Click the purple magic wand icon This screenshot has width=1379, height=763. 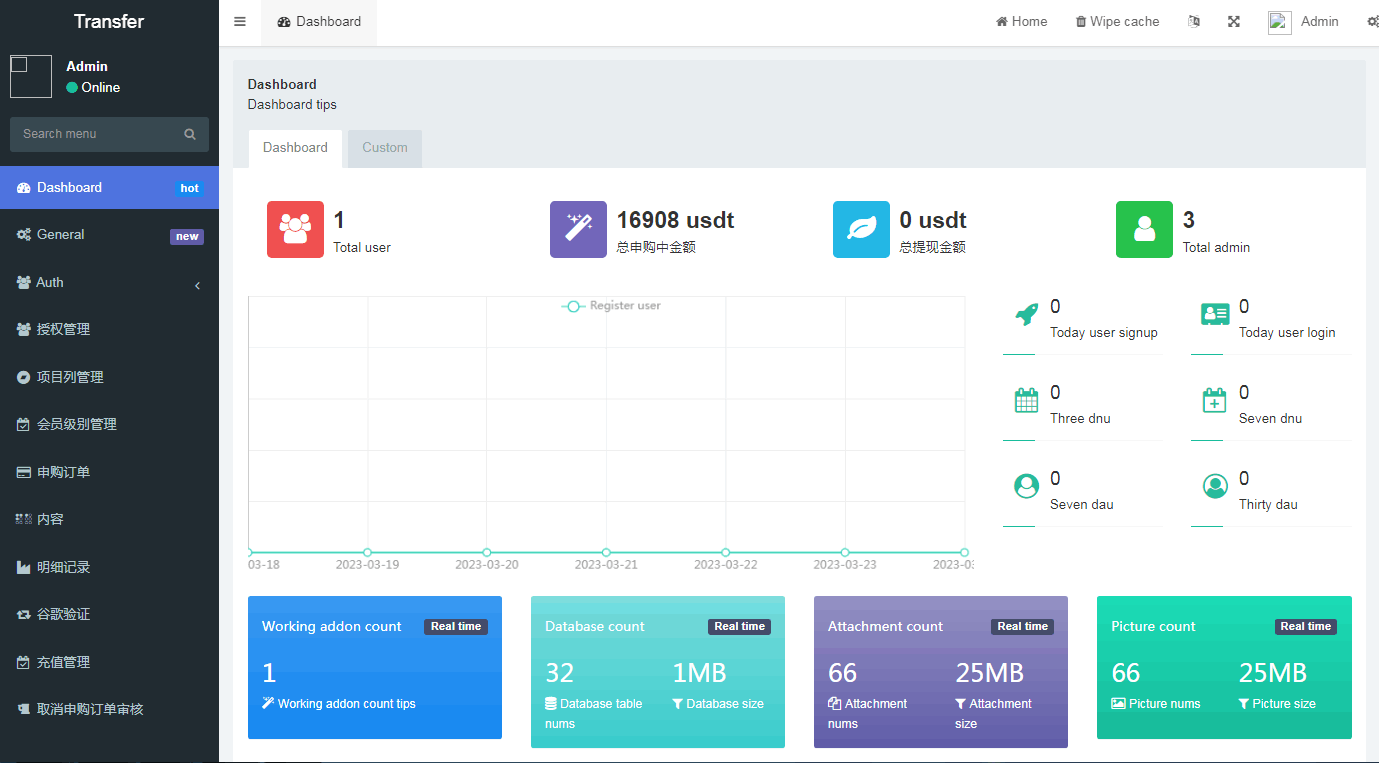[x=578, y=229]
